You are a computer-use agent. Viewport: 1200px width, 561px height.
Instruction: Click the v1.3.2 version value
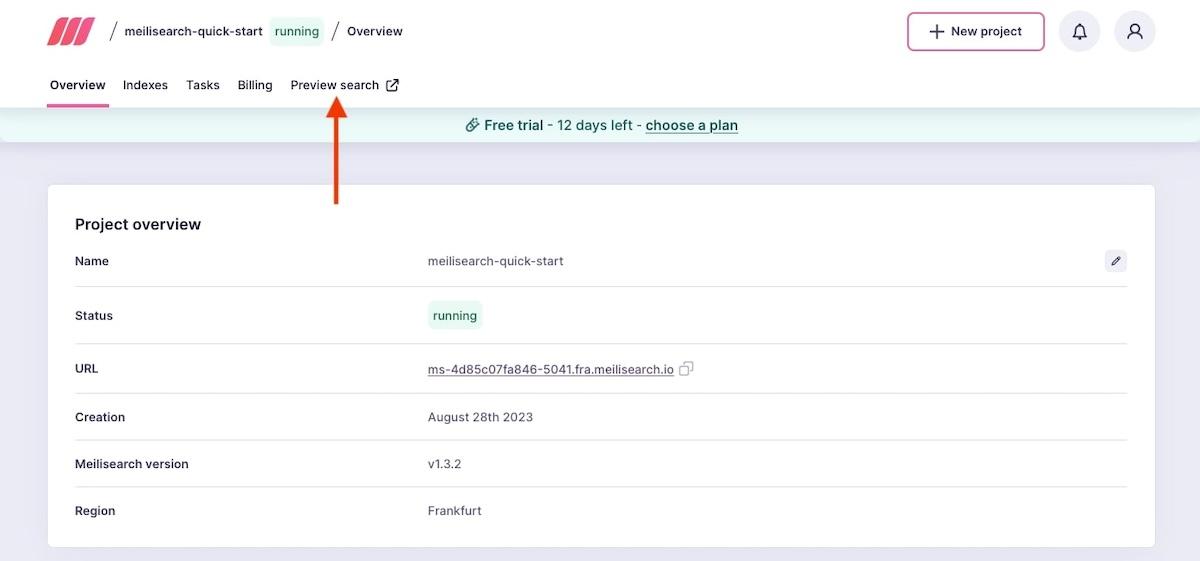[445, 464]
